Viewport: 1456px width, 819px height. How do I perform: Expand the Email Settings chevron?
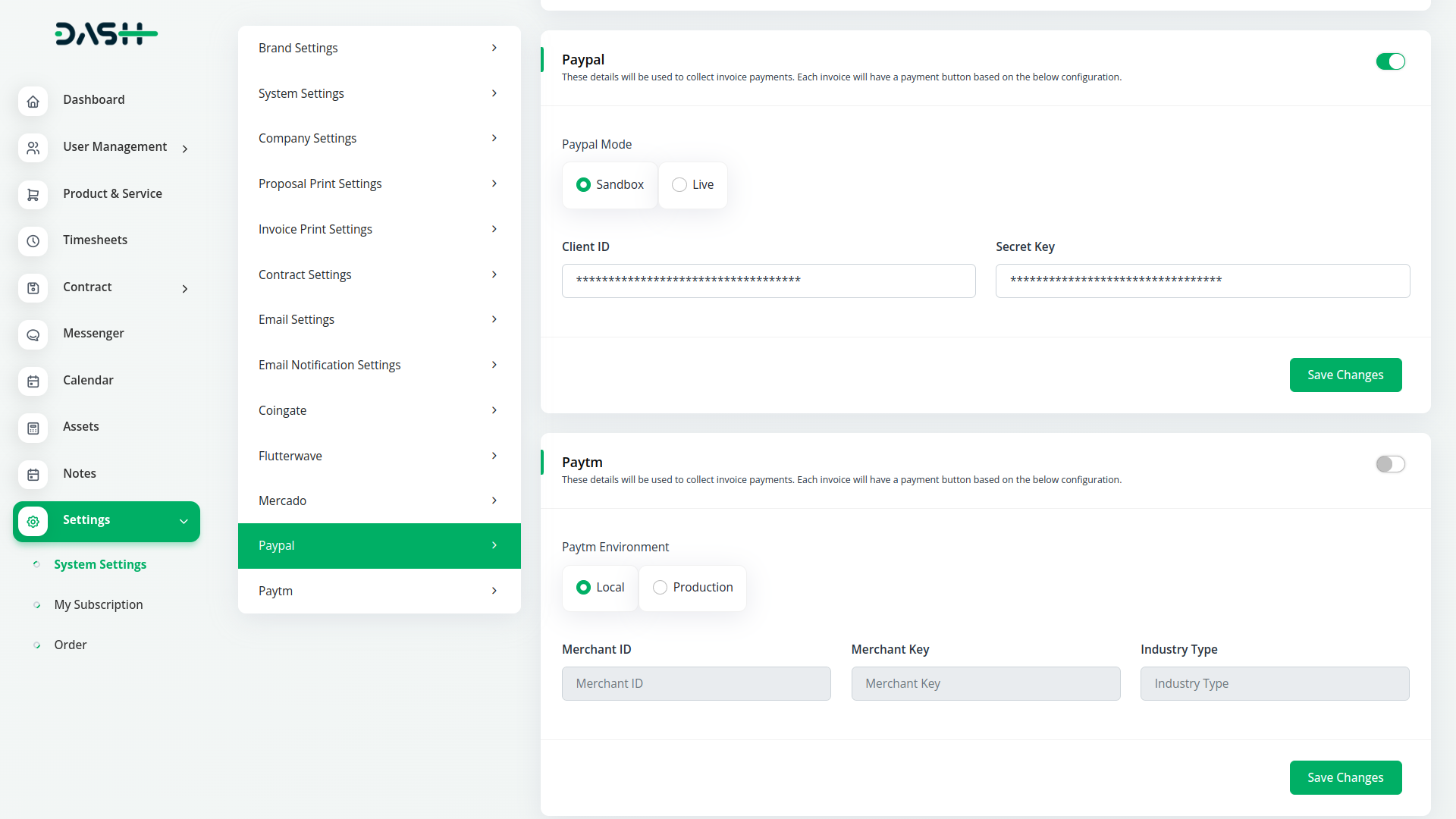click(x=494, y=319)
